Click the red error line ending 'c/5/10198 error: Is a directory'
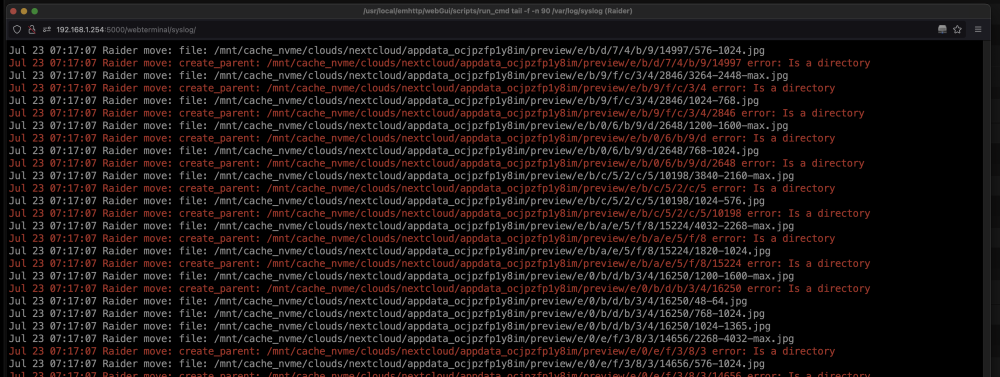1000x377 pixels. click(x=439, y=214)
